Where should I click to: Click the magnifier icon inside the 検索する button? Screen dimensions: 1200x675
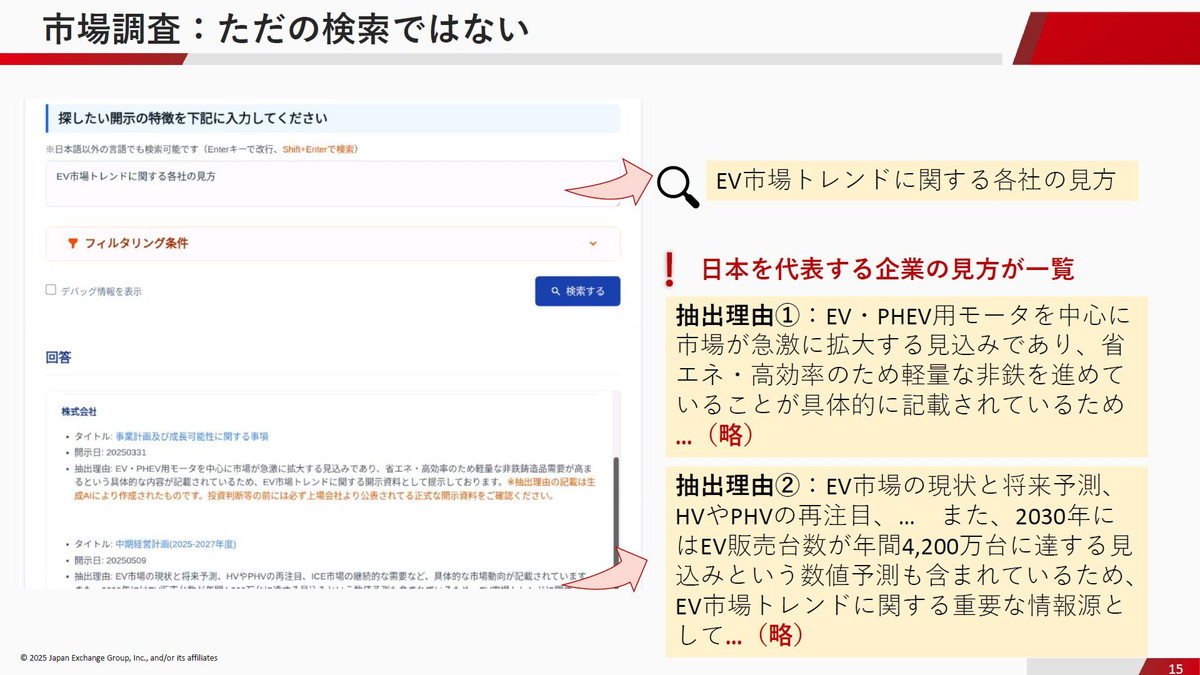(556, 290)
